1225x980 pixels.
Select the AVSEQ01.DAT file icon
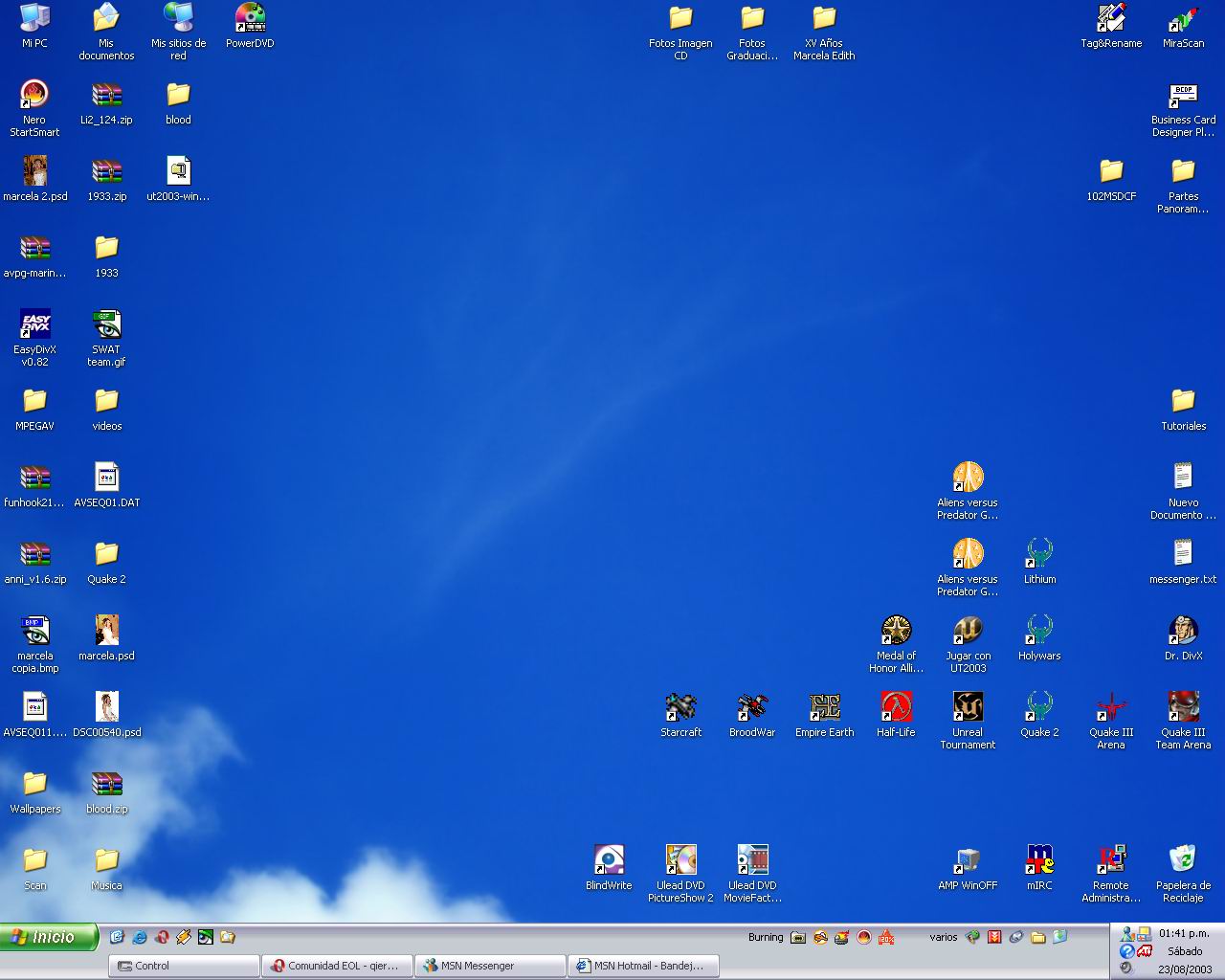[x=106, y=477]
